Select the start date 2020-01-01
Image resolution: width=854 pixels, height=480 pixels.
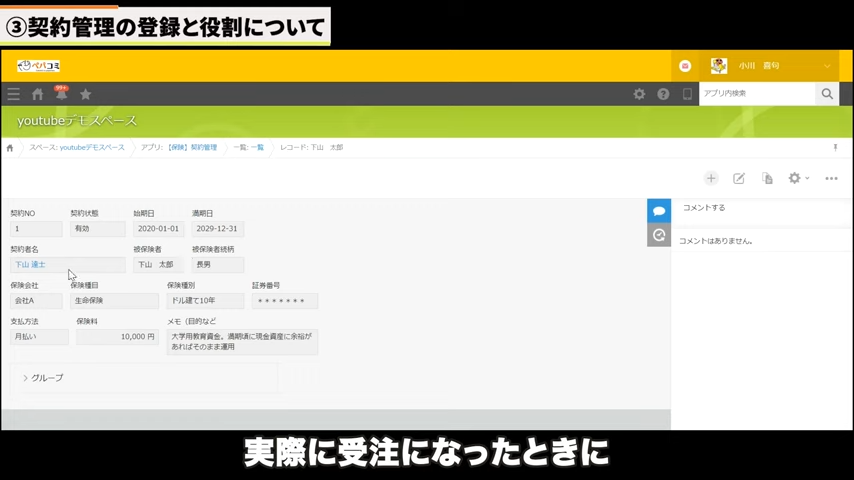(x=158, y=229)
